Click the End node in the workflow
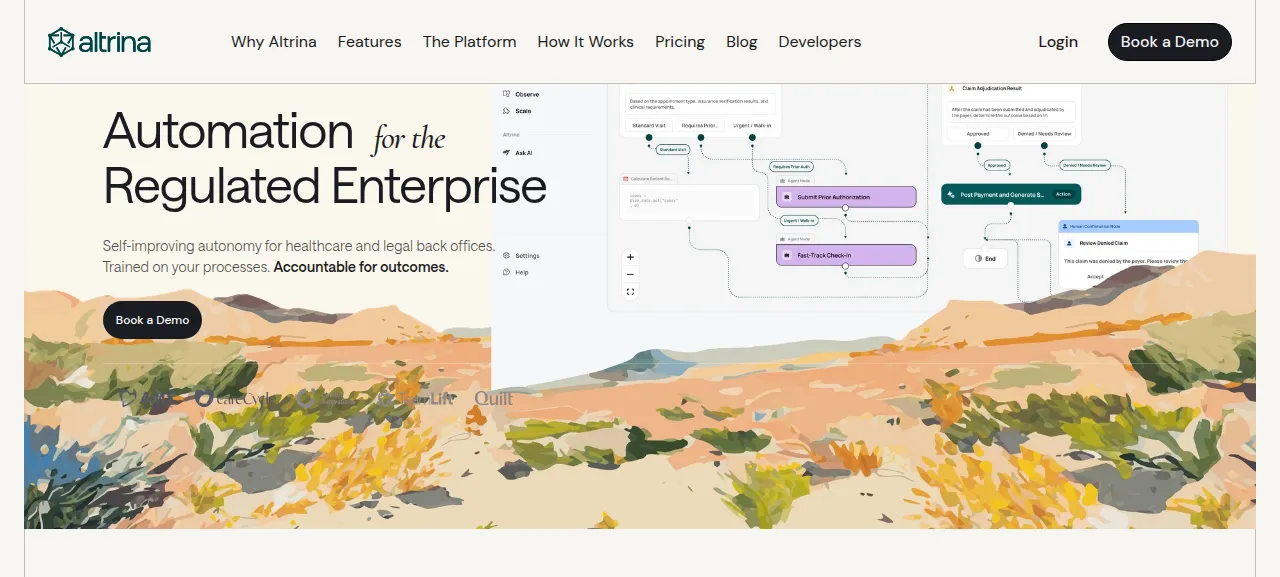Screen dimensions: 1280x577 (985, 258)
